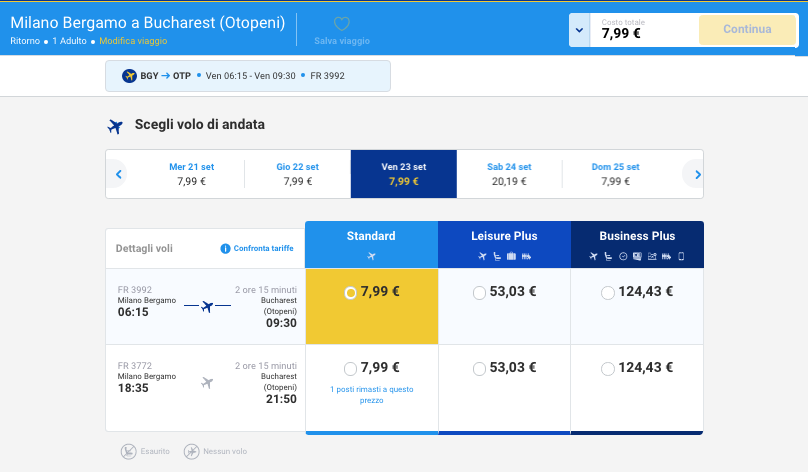
Task: Show later dates with right chevron
Action: pos(698,174)
